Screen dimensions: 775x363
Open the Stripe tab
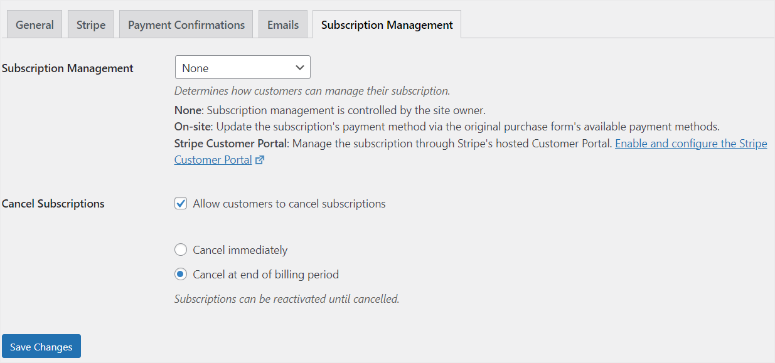coord(90,25)
